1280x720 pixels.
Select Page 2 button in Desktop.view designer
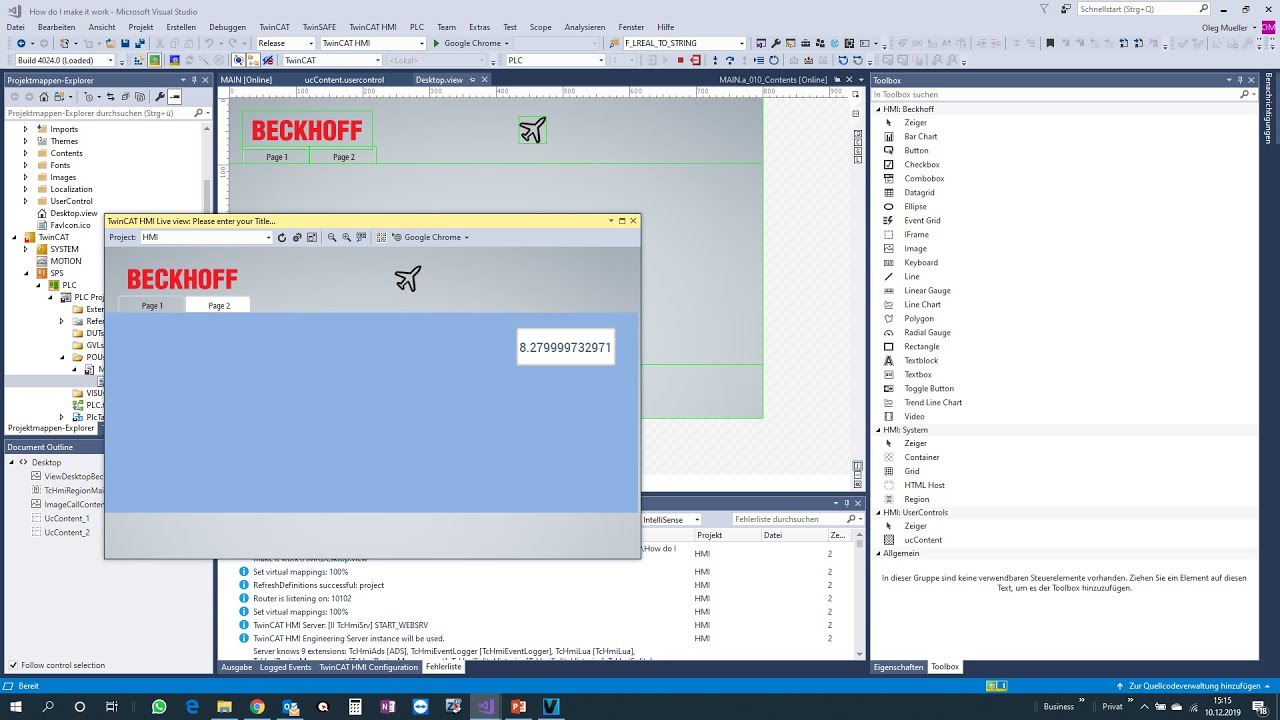[344, 157]
